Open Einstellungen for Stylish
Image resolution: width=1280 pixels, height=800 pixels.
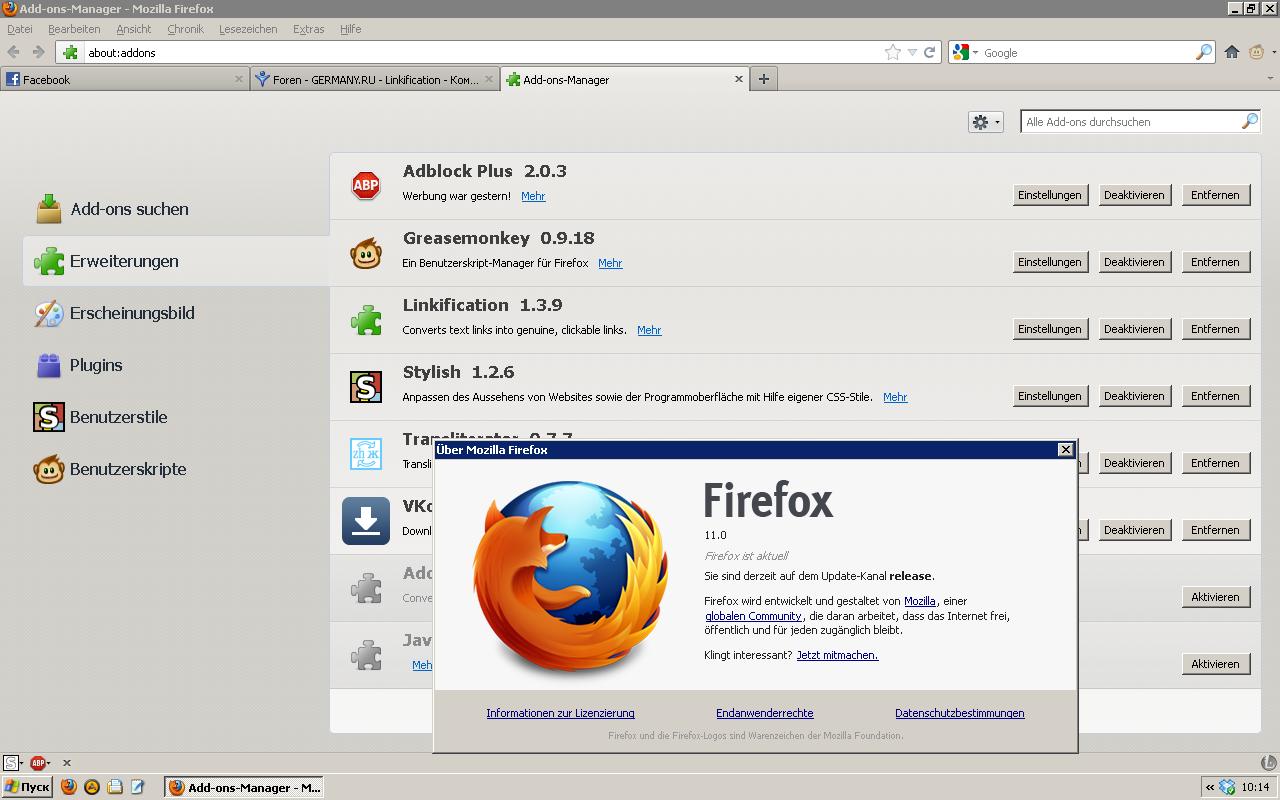pos(1050,396)
